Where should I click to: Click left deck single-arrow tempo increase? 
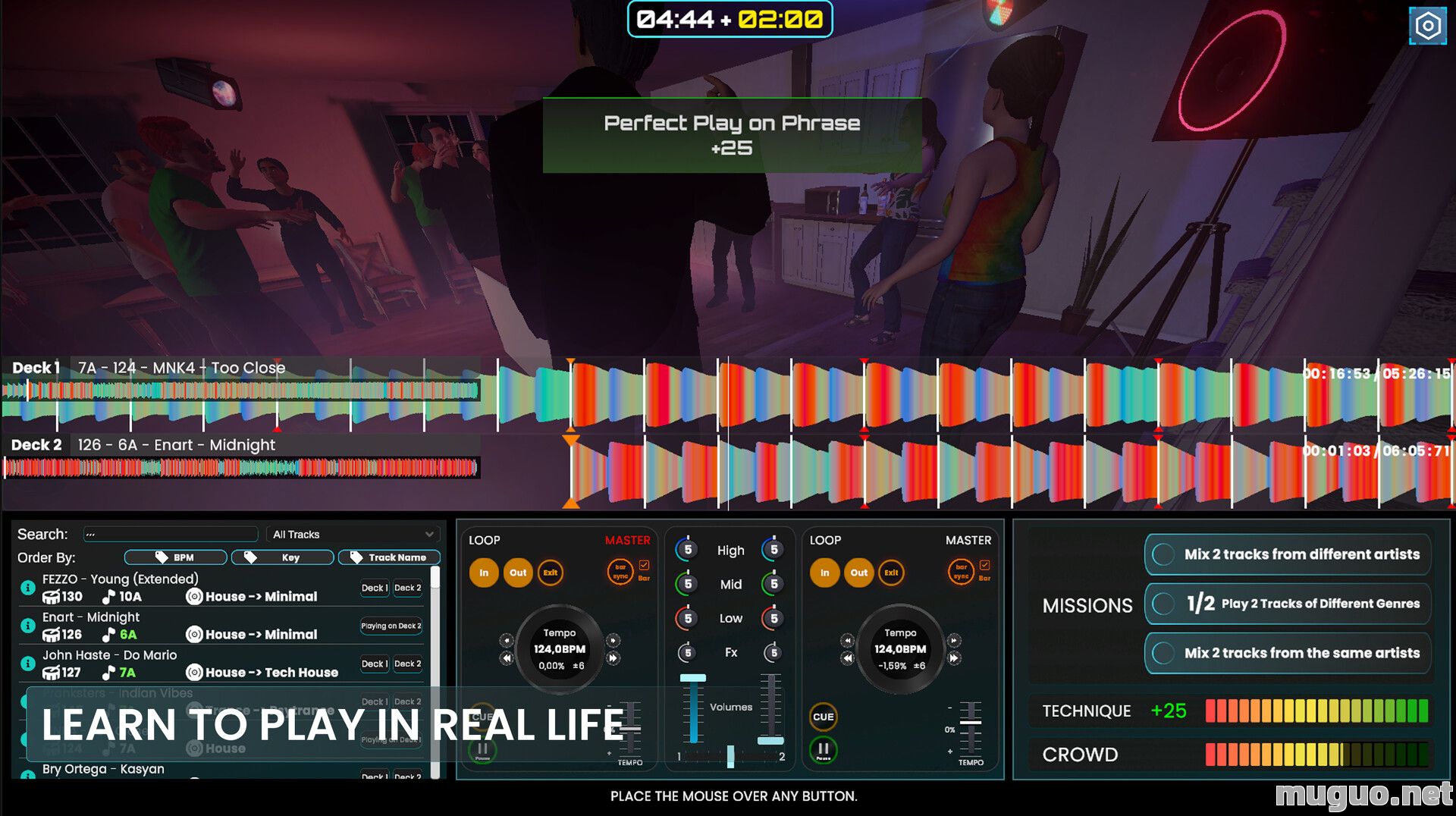(x=613, y=641)
